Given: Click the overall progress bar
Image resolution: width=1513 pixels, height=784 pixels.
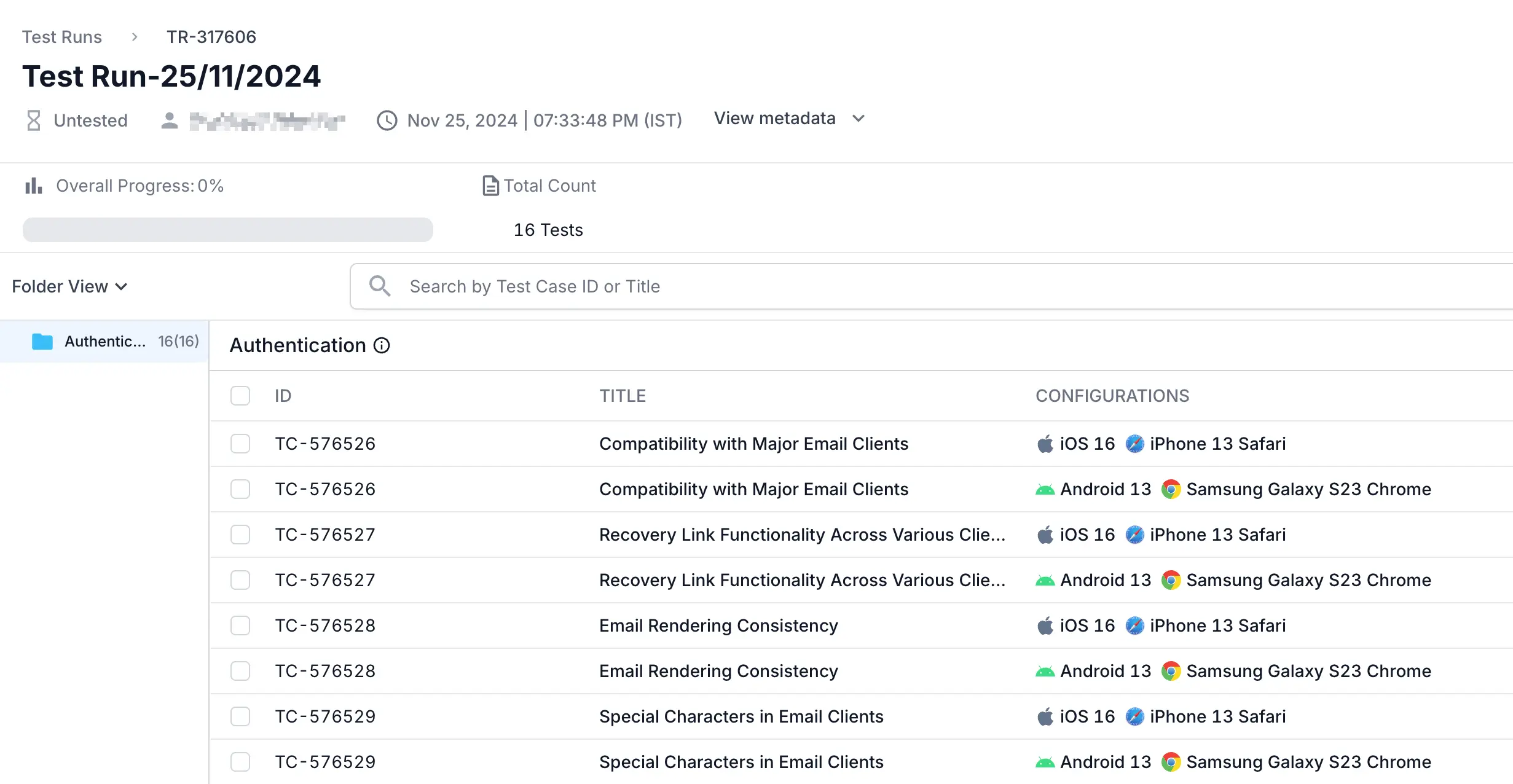Looking at the screenshot, I should (228, 230).
